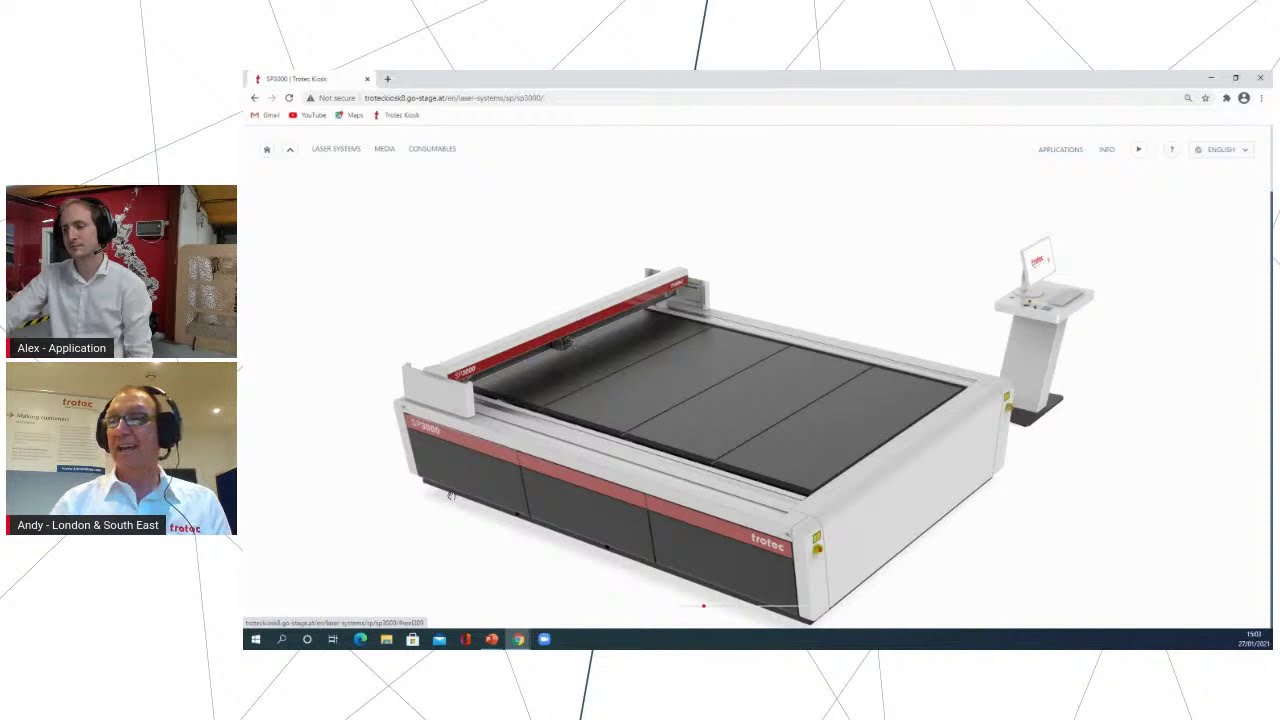Open Mail app from taskbar
The image size is (1280, 720).
pyautogui.click(x=439, y=639)
